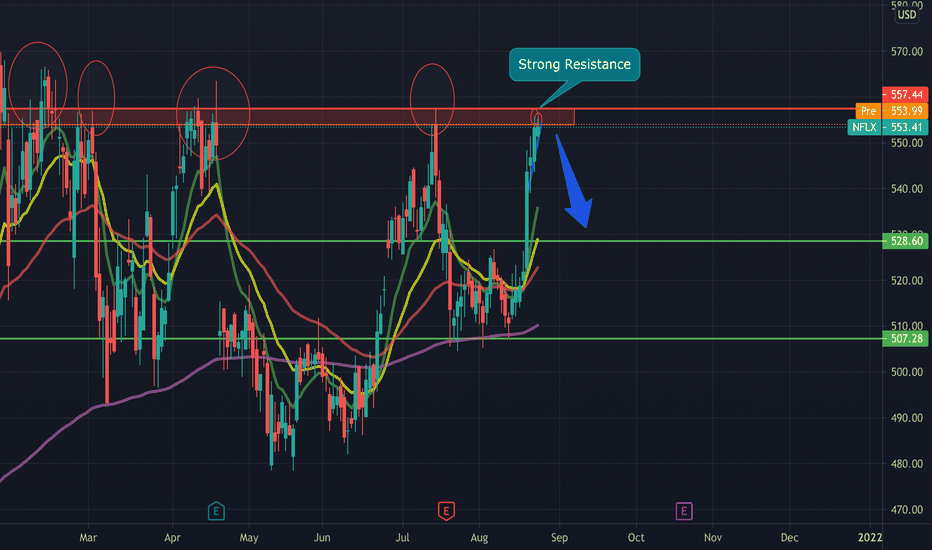Click the 550.00 price scale value
Viewport: 932px width, 550px height.
click(907, 143)
